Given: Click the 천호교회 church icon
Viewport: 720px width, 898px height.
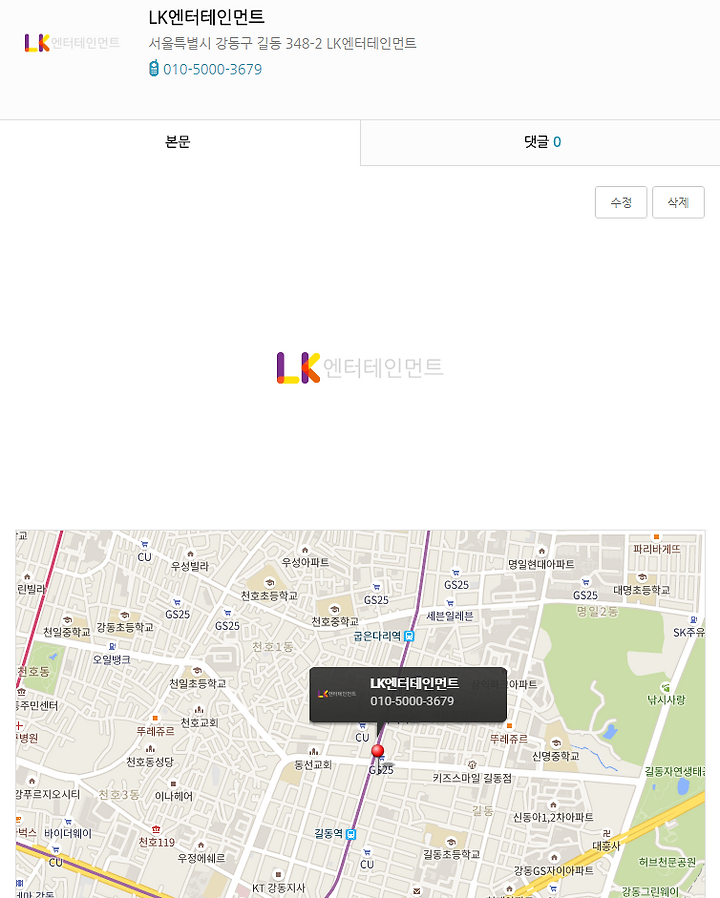Looking at the screenshot, I should (x=199, y=710).
